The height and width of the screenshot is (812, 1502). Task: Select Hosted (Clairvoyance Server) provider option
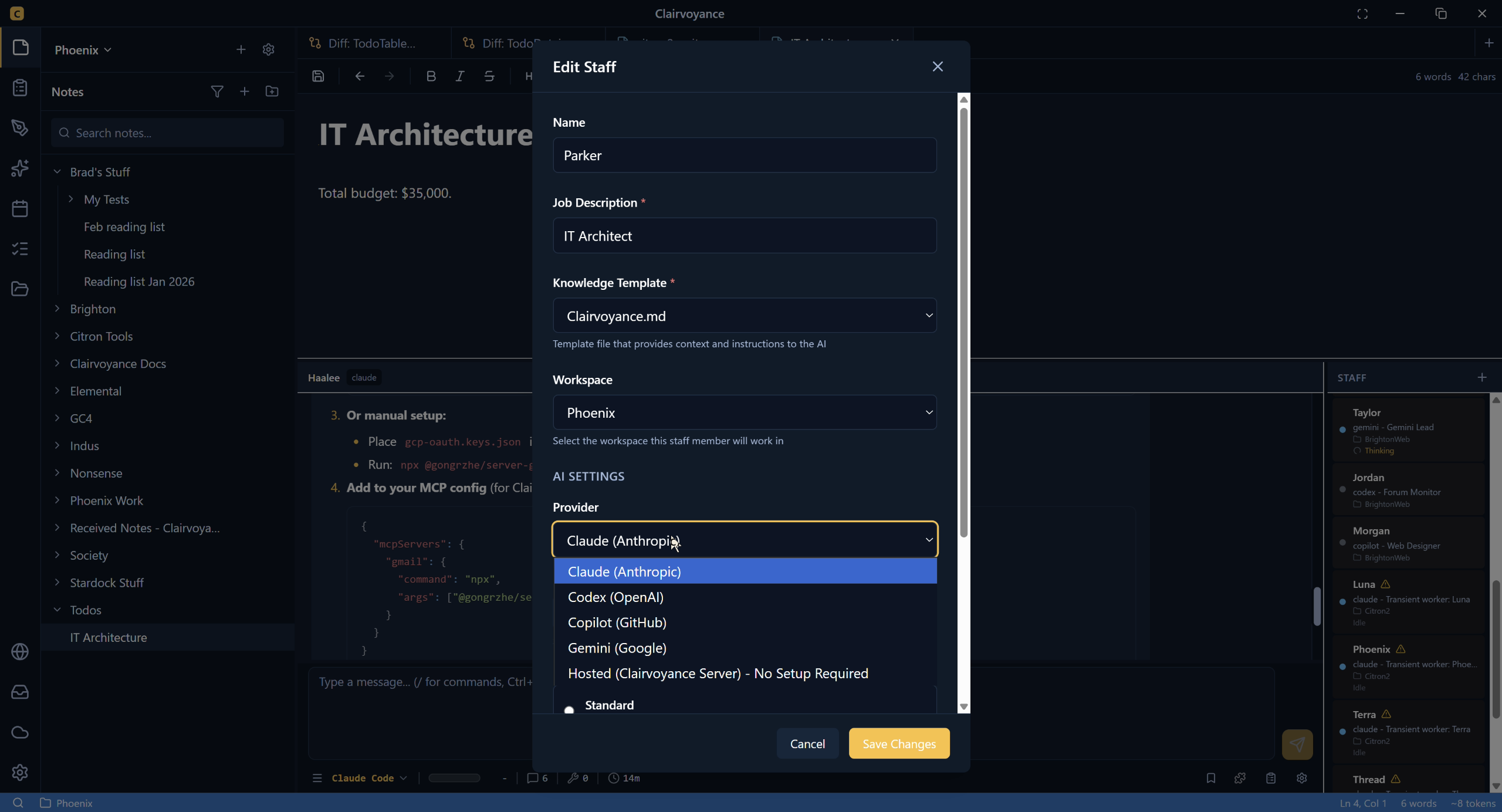[x=718, y=673]
